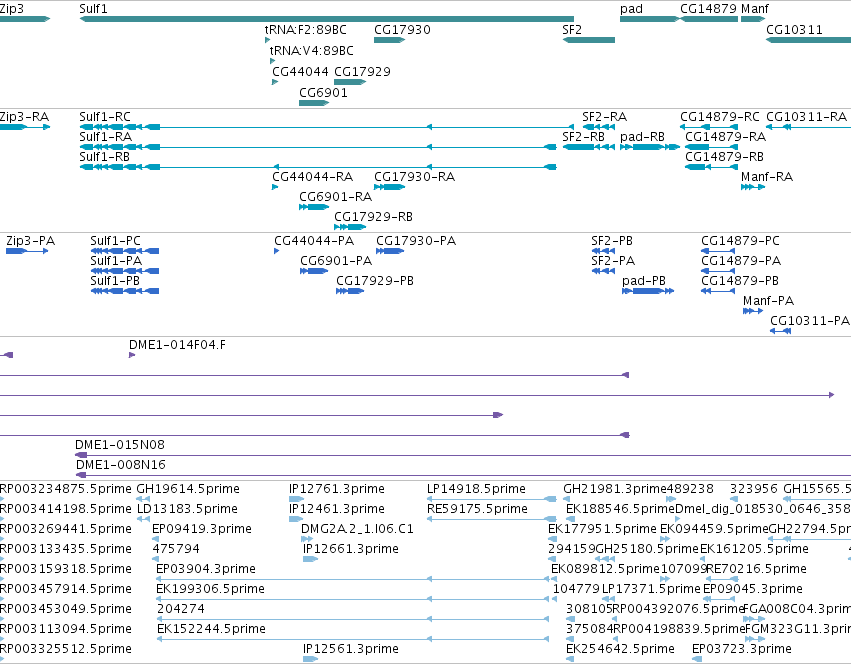Click the SF2-RB transcript label

(583, 137)
